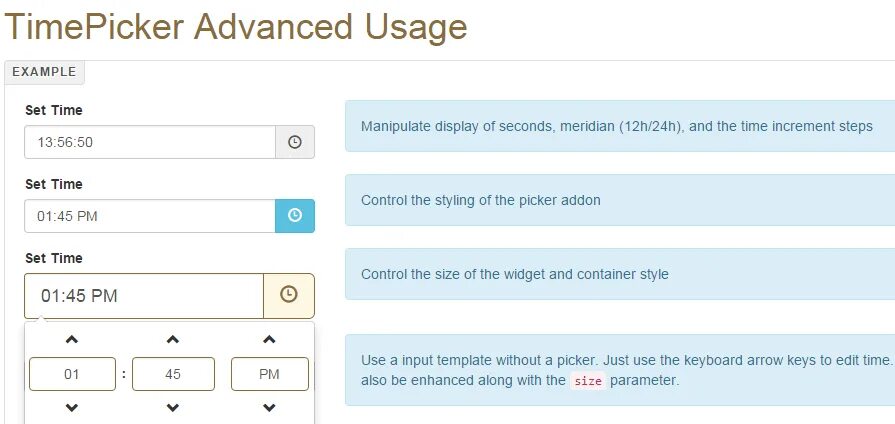
Task: Select the EXAMPLE tab label
Action: pos(45,72)
